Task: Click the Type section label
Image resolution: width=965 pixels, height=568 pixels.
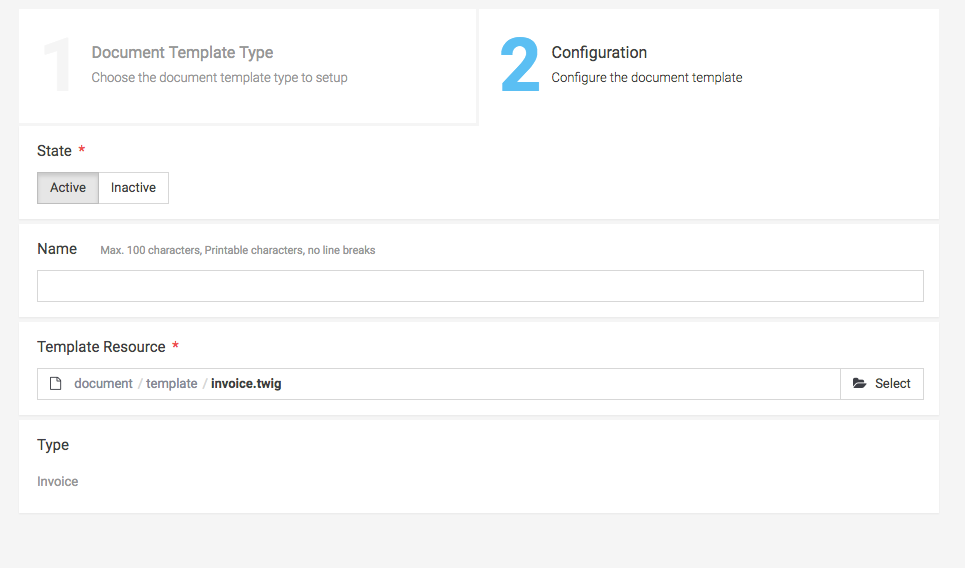Action: pos(53,445)
